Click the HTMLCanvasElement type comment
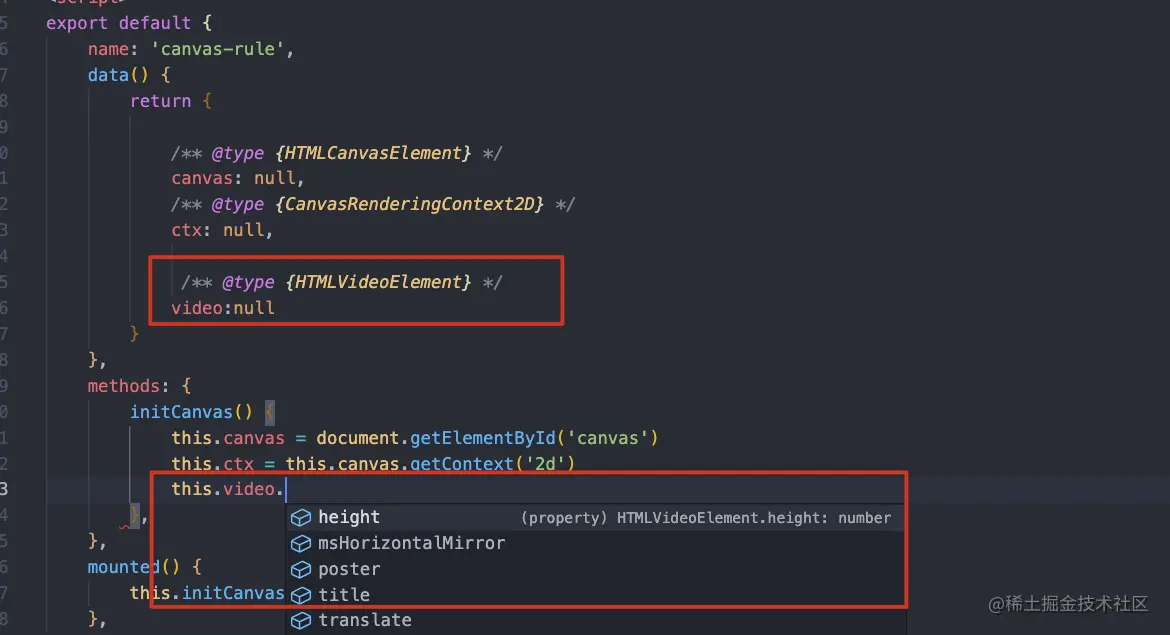The width and height of the screenshot is (1170, 635). [x=337, y=153]
